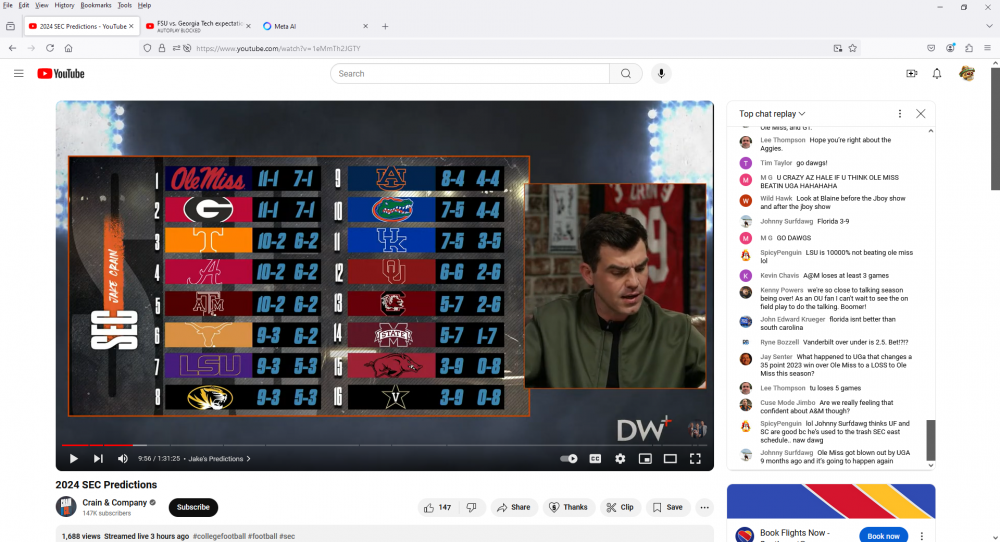Enter fullscreen mode
This screenshot has width=1000, height=542.
[x=695, y=459]
